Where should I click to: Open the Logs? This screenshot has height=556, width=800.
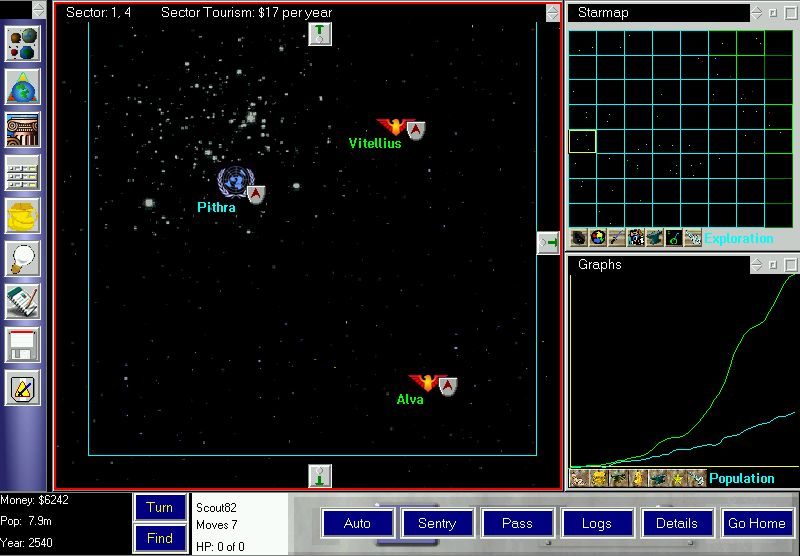tap(597, 523)
